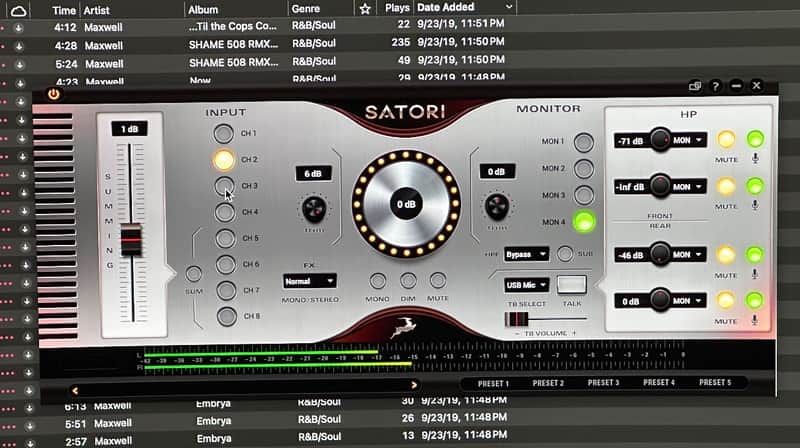Select input CH 5
Screen dimensions: 800x448
click(225, 238)
